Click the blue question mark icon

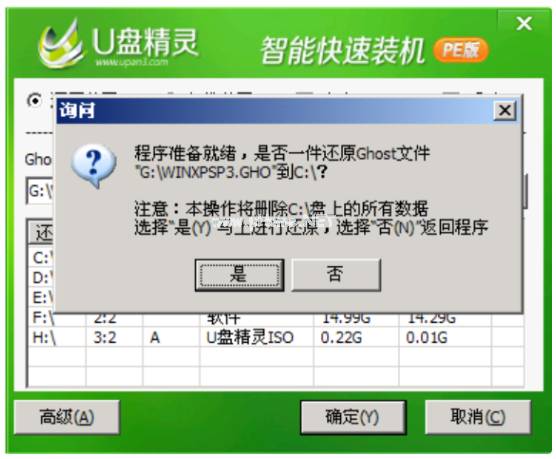(x=93, y=165)
